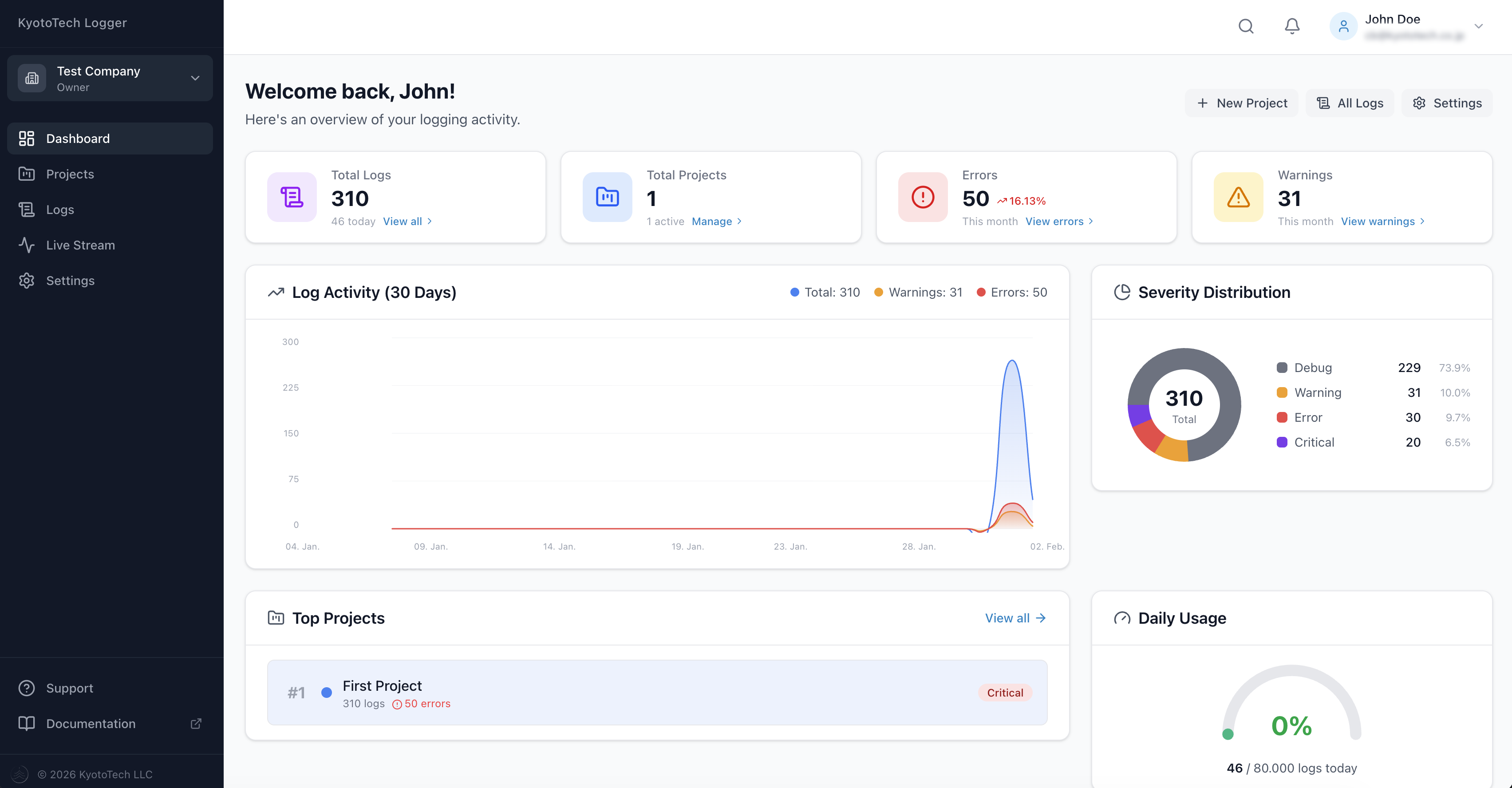Click the Daily Usage gauge icon
Screen dimensions: 1512x788
click(x=1121, y=618)
